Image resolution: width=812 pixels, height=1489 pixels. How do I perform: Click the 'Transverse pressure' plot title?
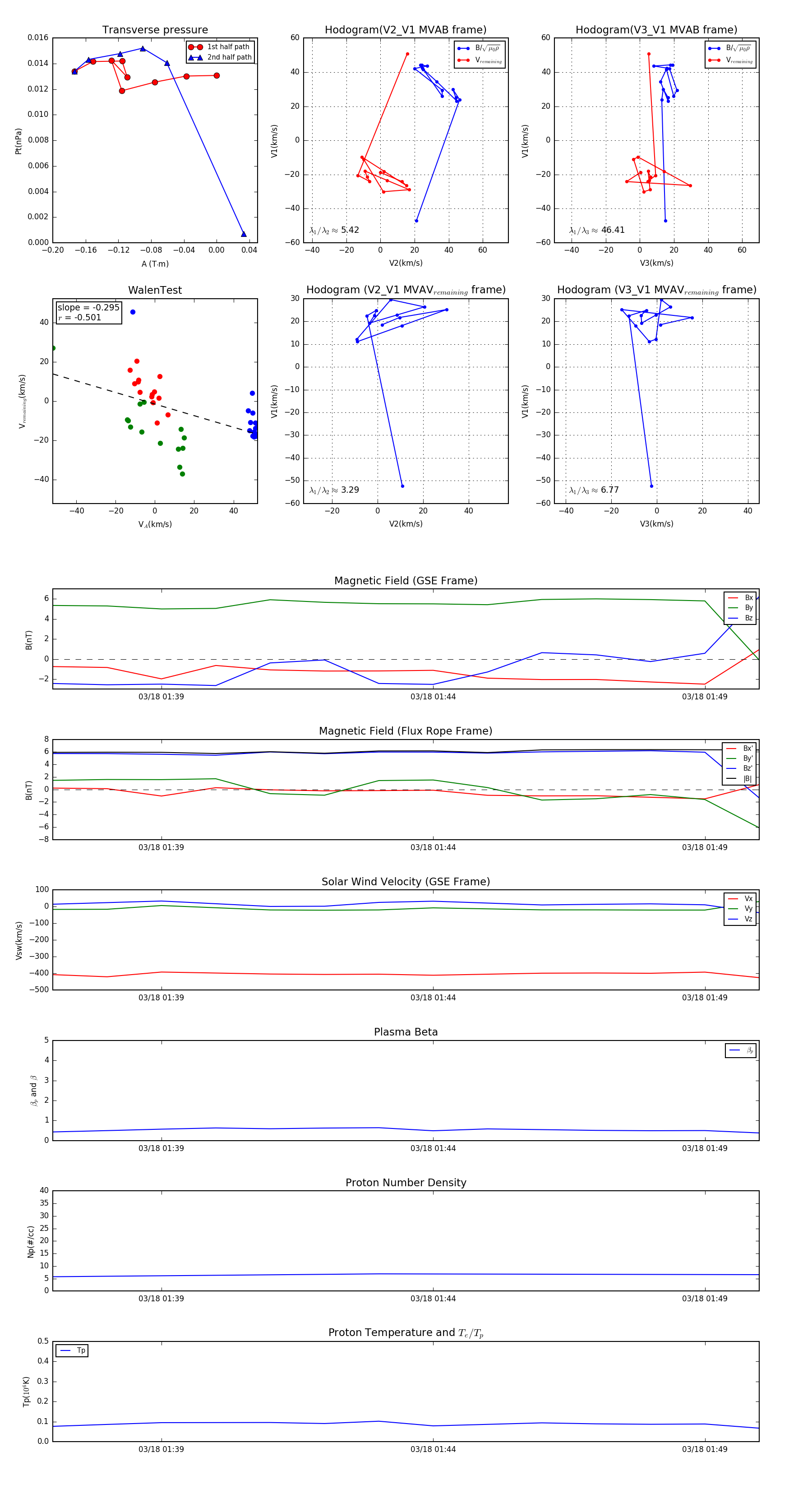point(155,30)
